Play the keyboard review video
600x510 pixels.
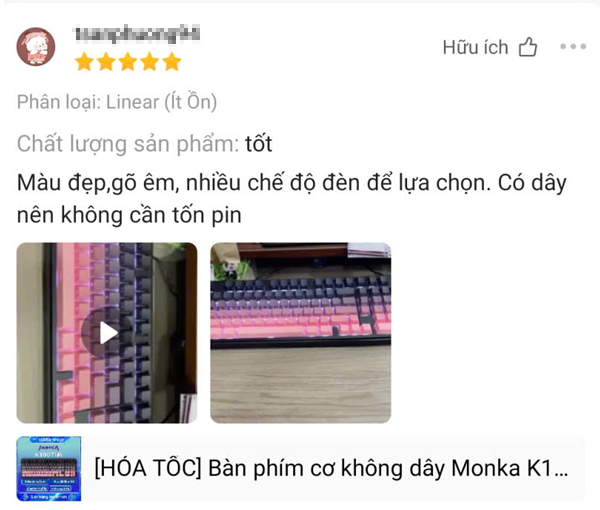(107, 333)
